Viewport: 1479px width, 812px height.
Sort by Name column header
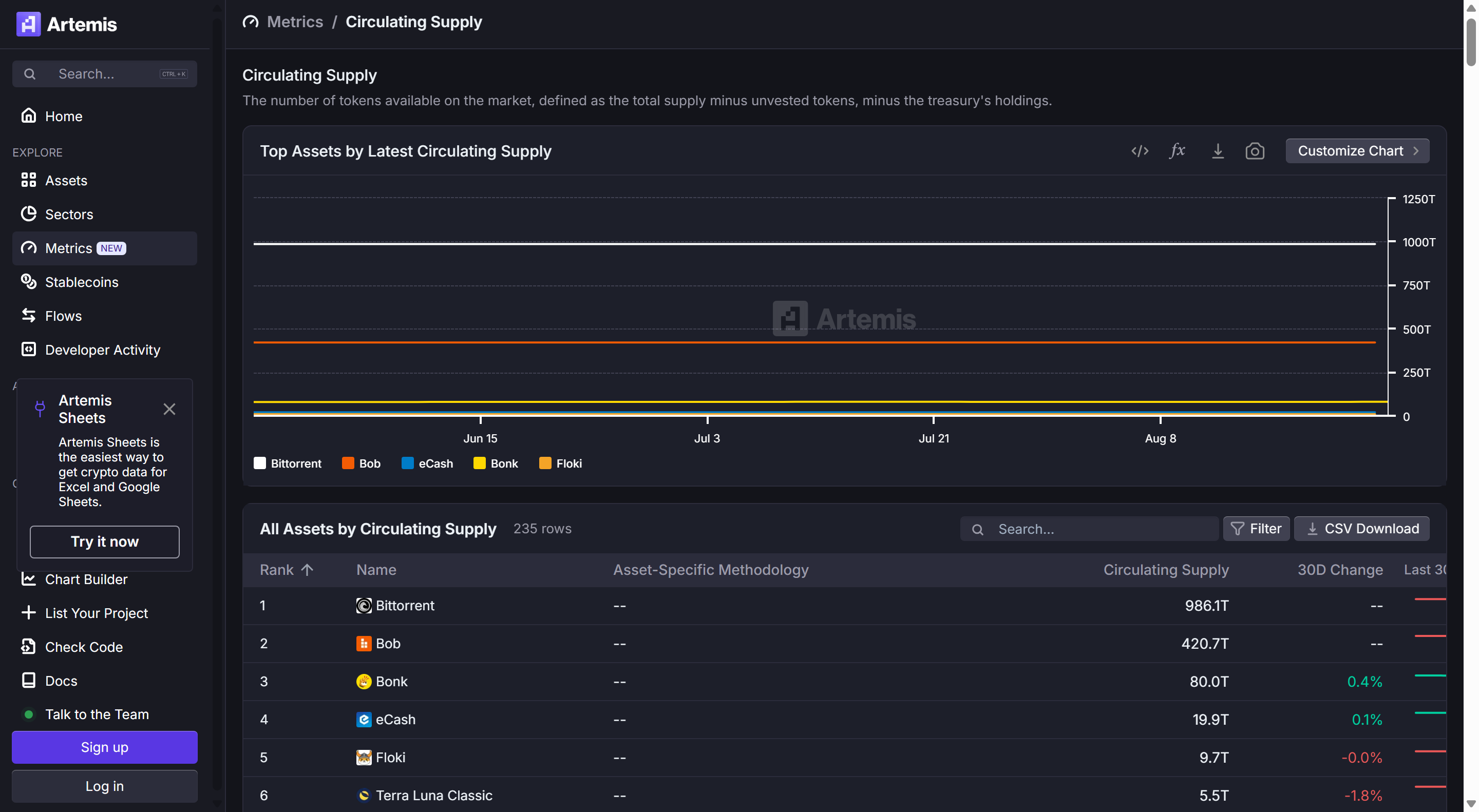pyautogui.click(x=376, y=569)
